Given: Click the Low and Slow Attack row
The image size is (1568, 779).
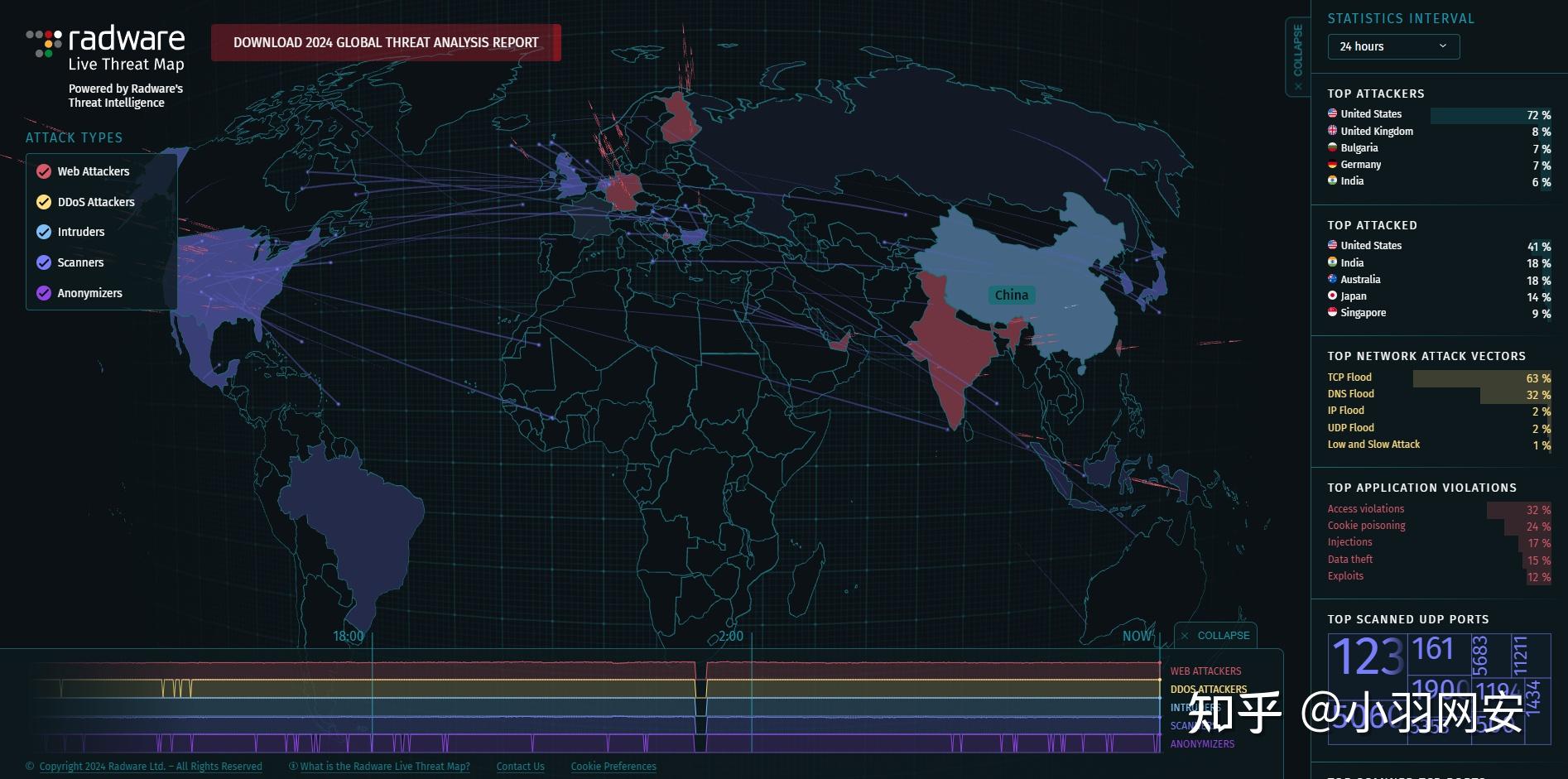Looking at the screenshot, I should pyautogui.click(x=1439, y=445).
